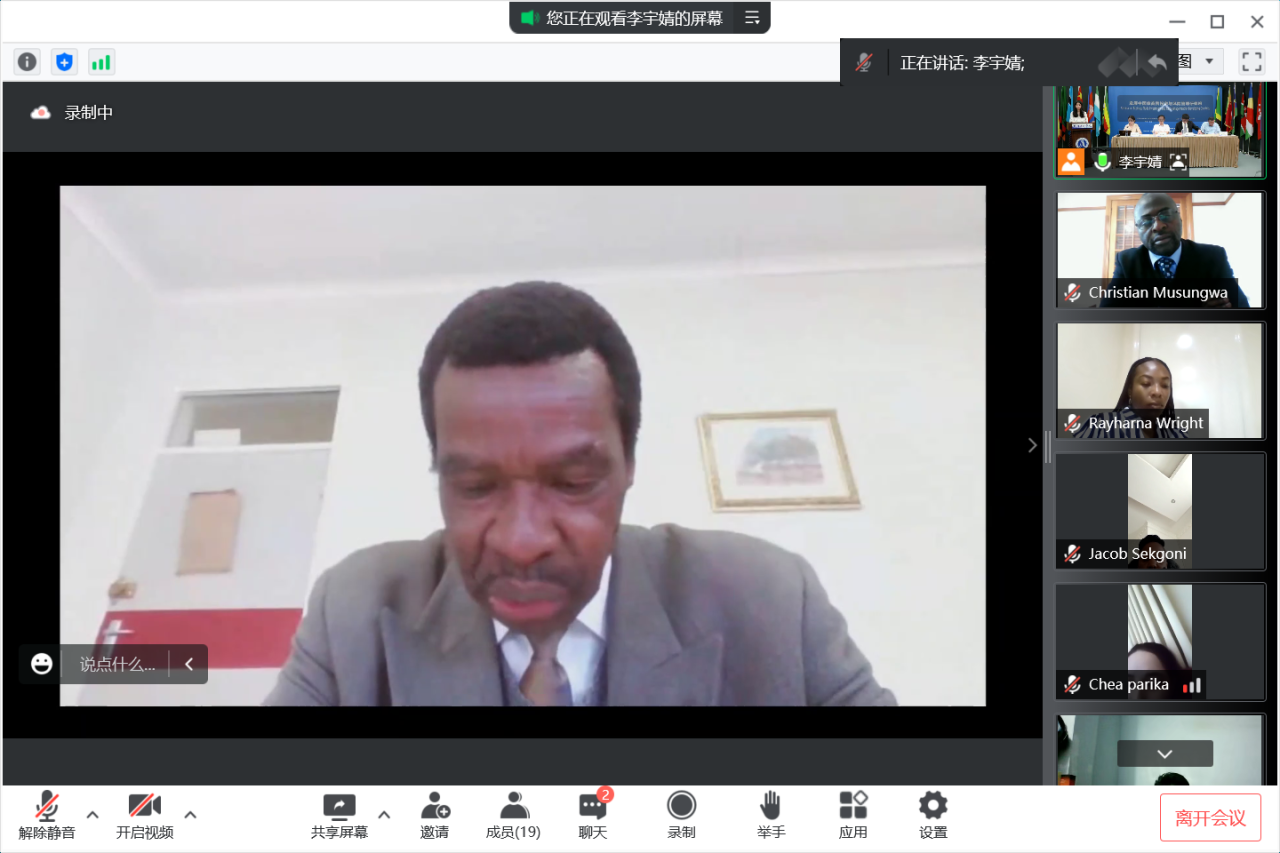Toggle recording with 录制 button
1280x853 pixels.
[x=681, y=815]
